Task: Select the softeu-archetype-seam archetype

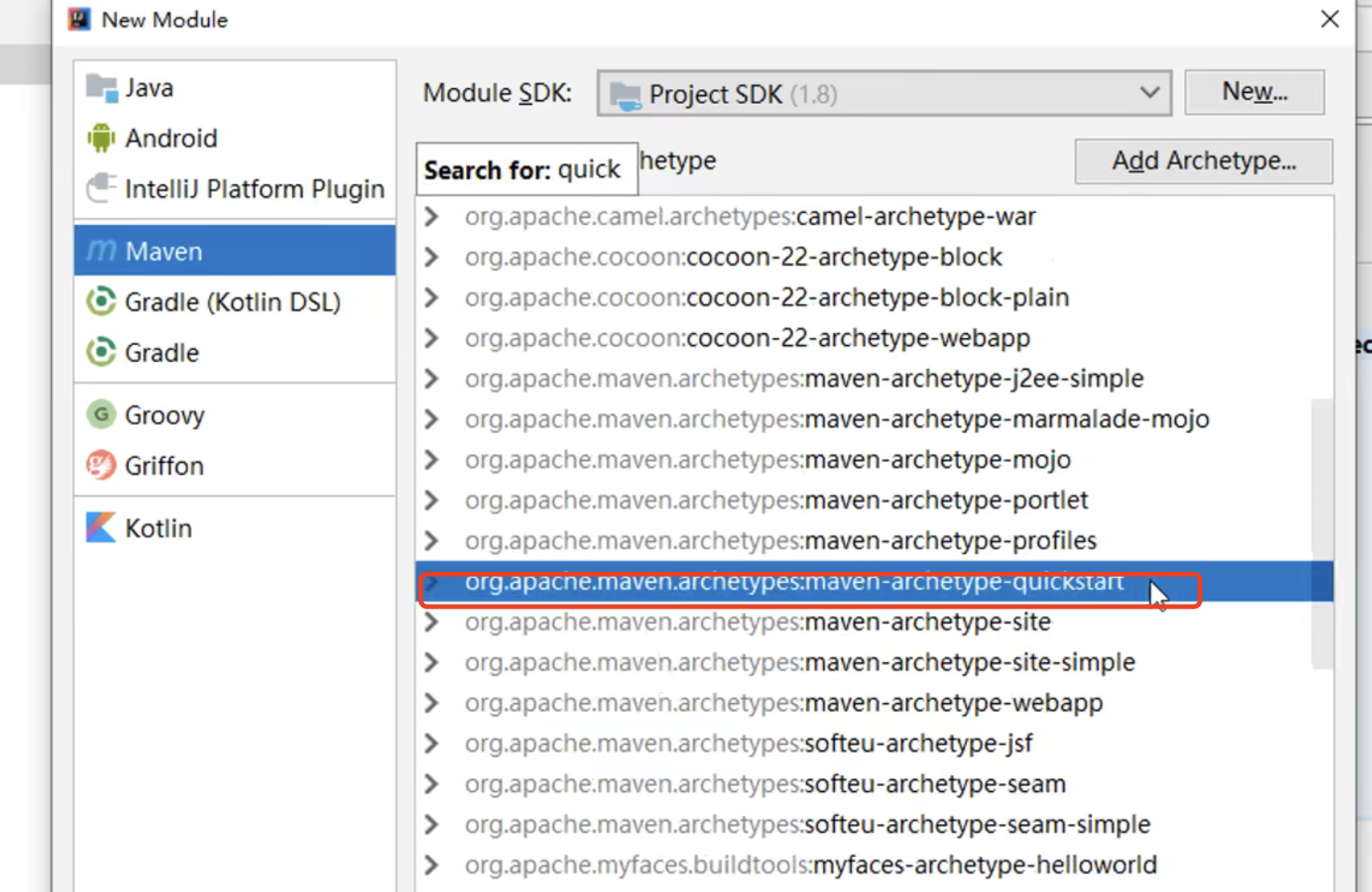Action: tap(934, 784)
